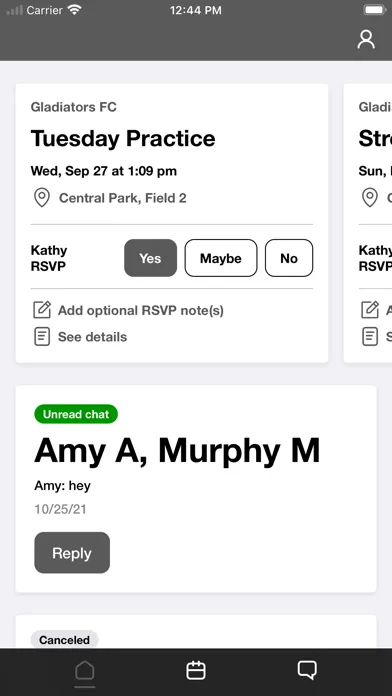
Task: Open the calendar schedule tab
Action: (196, 670)
